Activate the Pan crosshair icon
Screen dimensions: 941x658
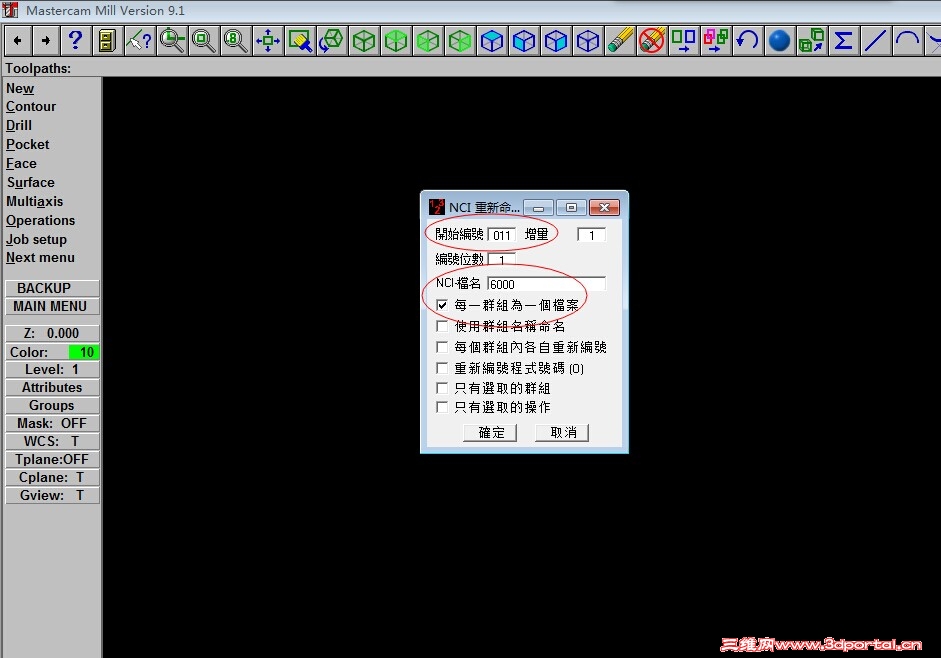point(267,40)
